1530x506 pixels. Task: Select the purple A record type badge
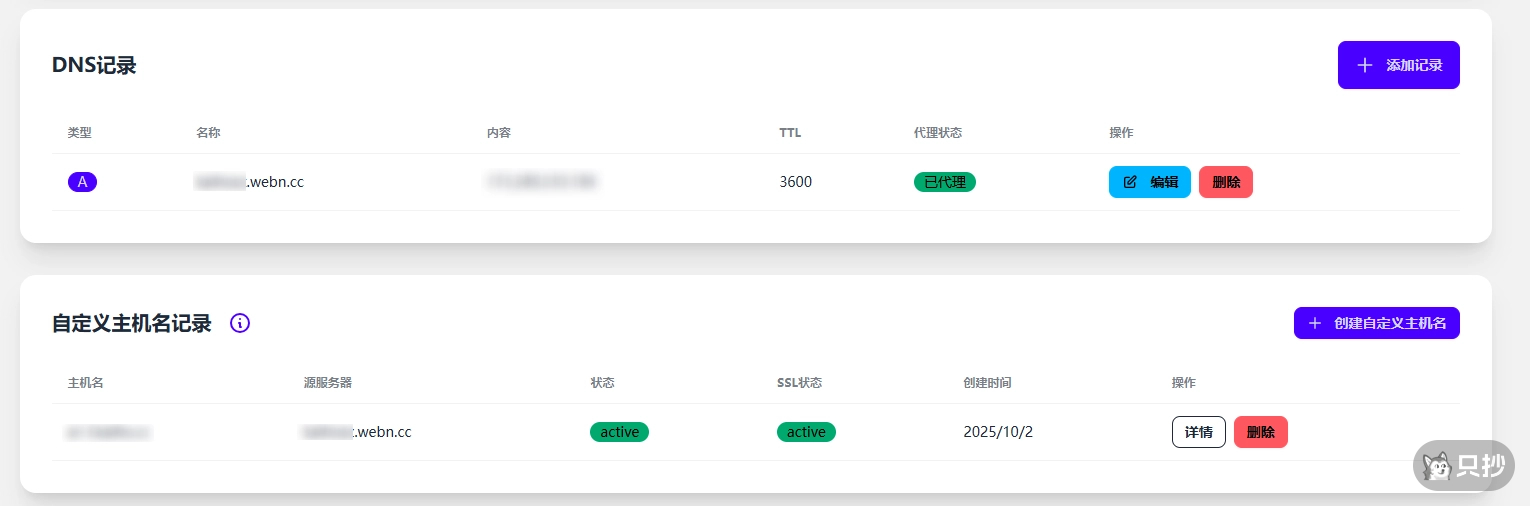pos(82,182)
